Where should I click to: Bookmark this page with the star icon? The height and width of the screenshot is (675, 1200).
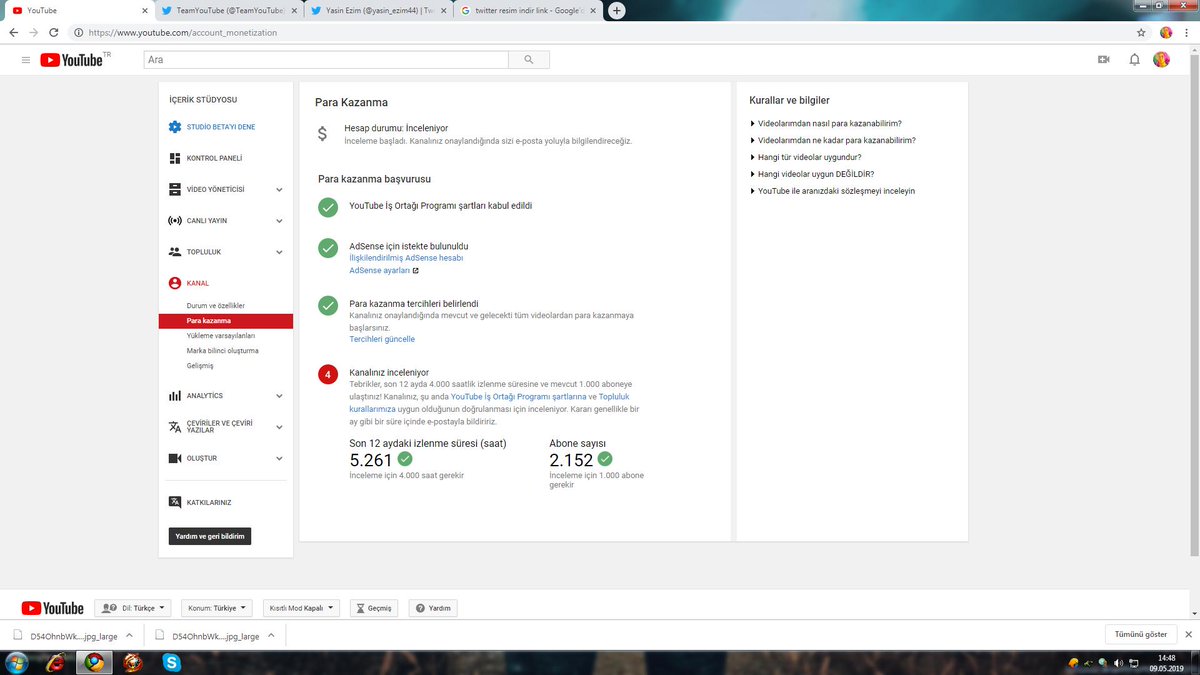tap(1141, 32)
